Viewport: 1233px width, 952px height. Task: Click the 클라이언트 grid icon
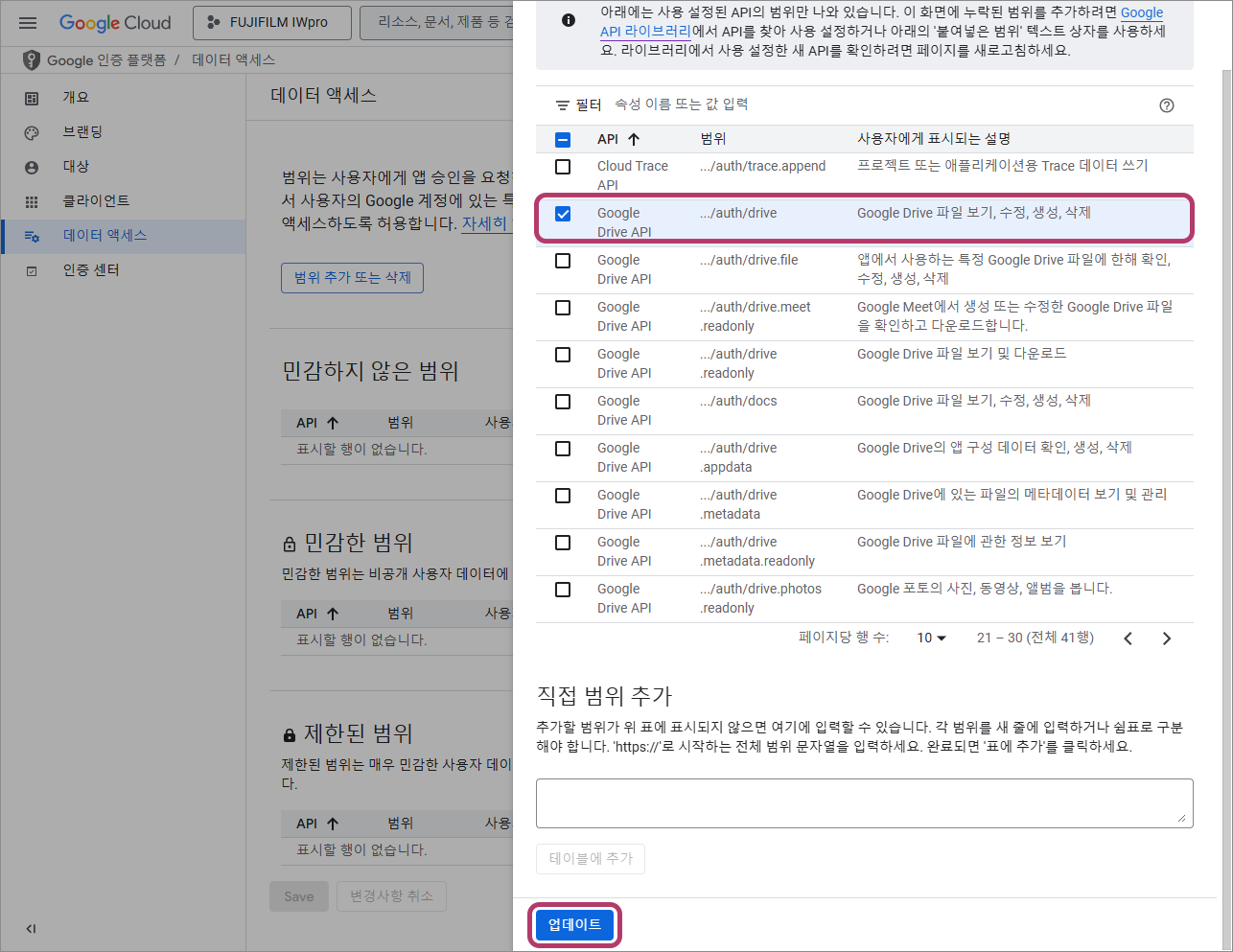[32, 201]
